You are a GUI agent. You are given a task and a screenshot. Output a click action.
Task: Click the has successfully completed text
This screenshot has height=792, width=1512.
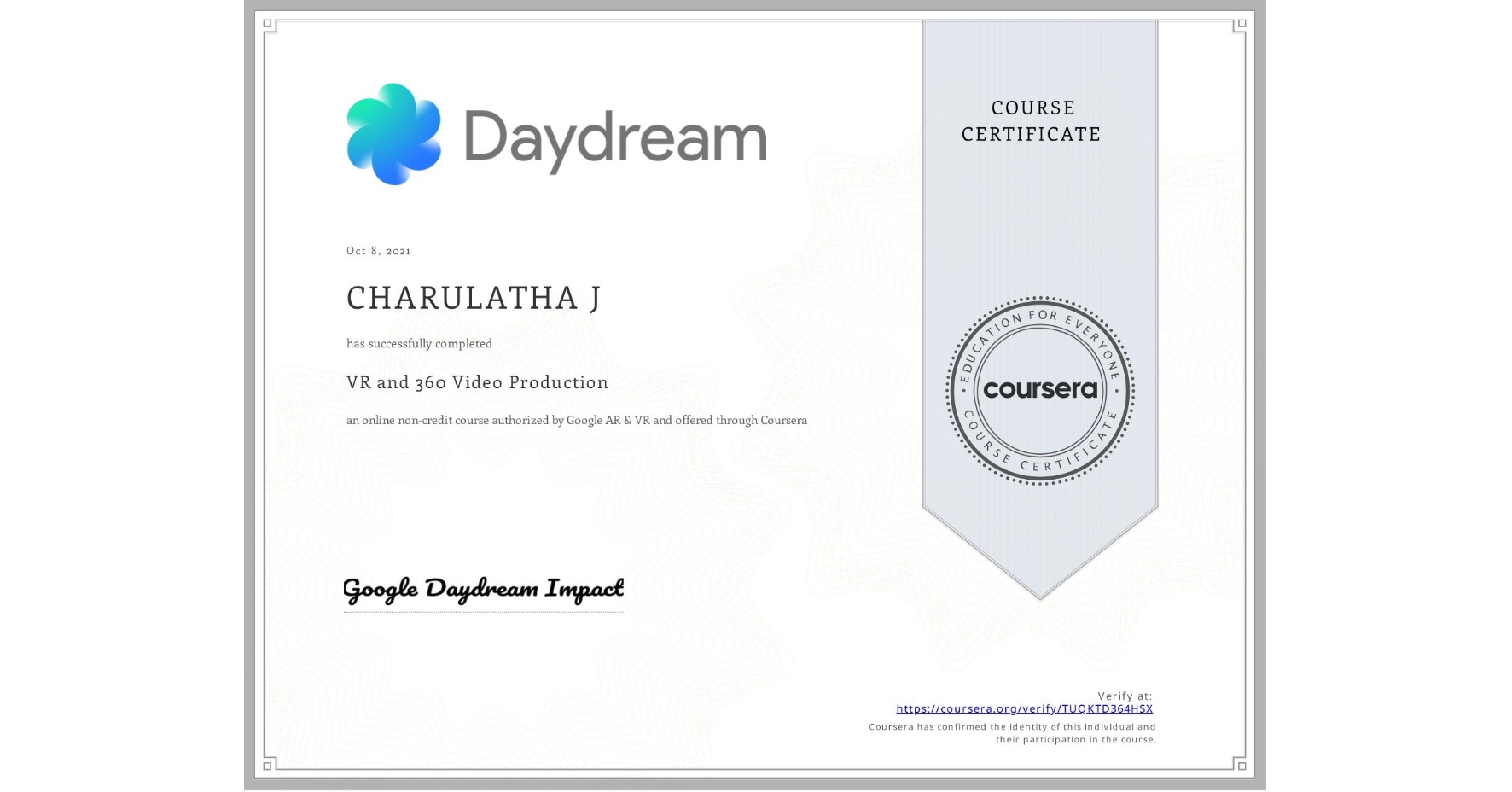pos(418,343)
